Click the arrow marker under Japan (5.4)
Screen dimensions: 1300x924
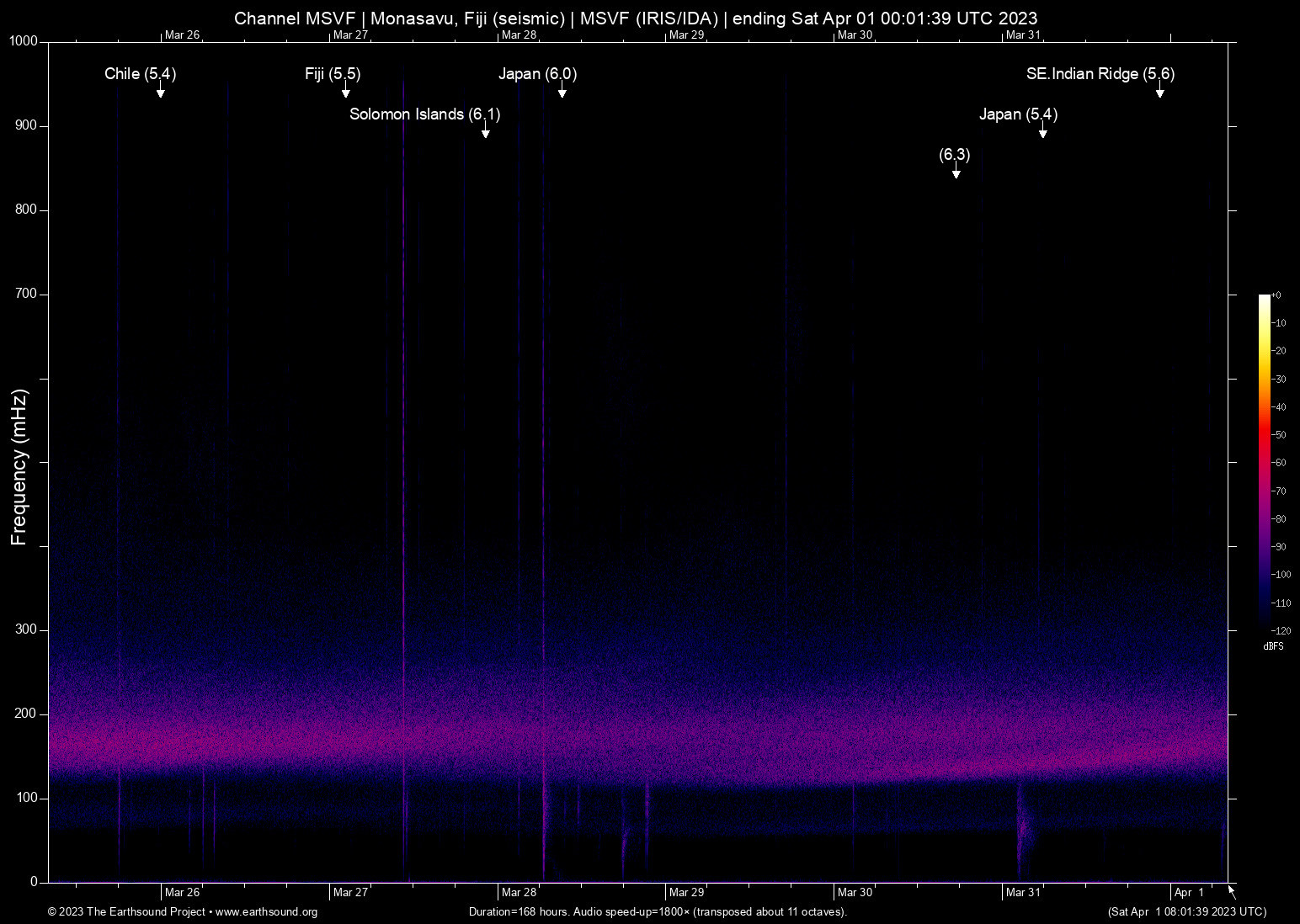[x=1042, y=131]
